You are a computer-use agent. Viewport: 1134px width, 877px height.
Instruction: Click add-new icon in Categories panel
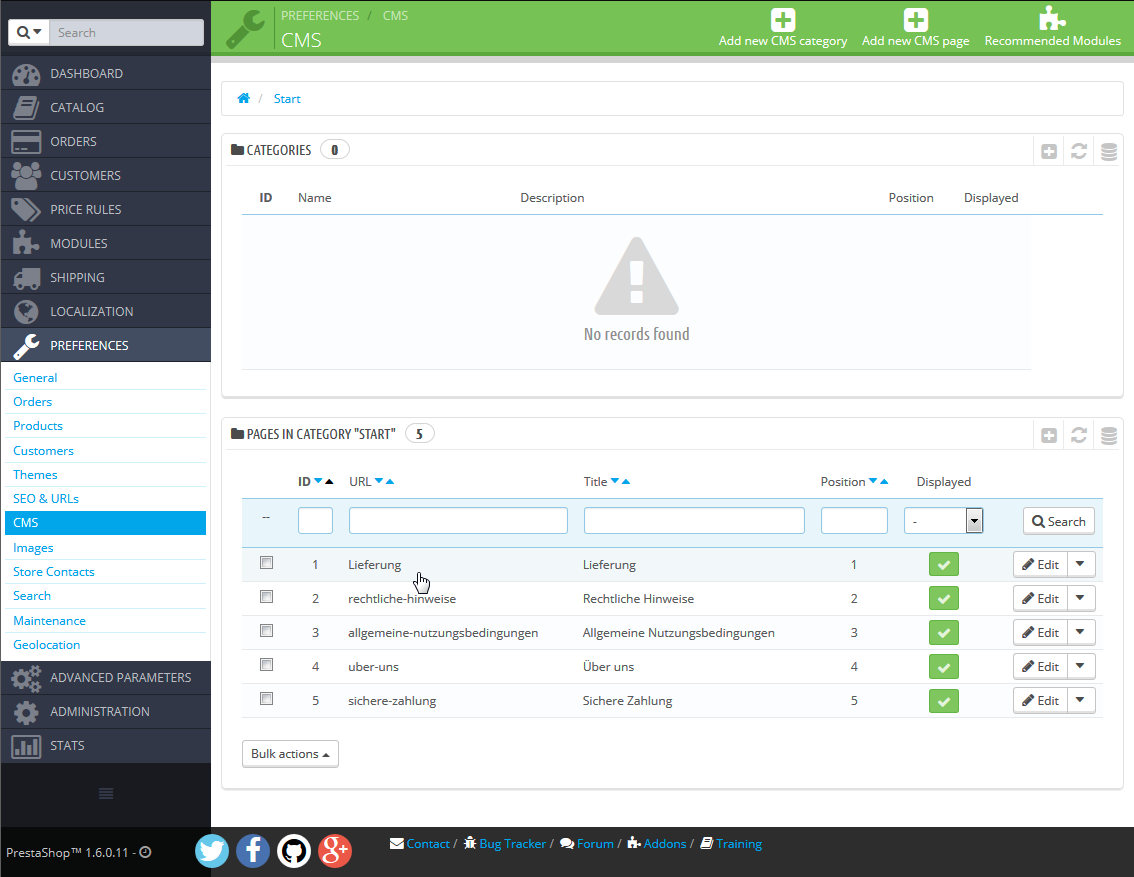tap(1049, 151)
